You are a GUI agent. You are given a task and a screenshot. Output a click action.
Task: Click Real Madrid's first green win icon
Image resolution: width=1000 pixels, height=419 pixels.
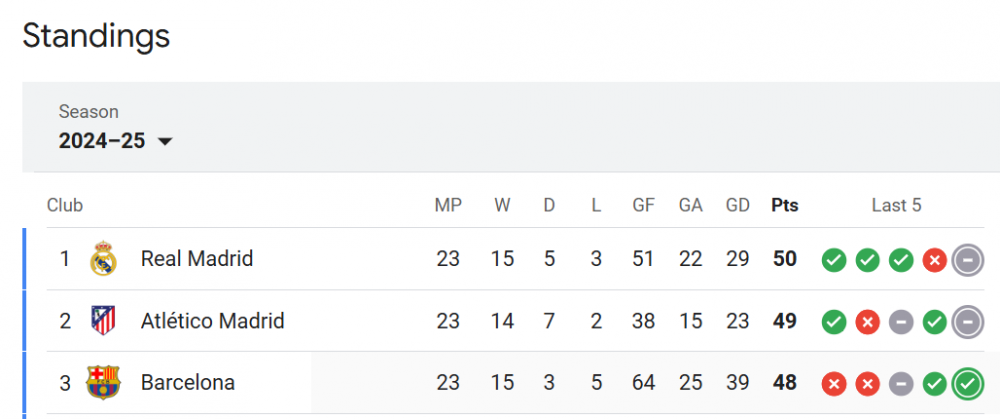point(834,260)
